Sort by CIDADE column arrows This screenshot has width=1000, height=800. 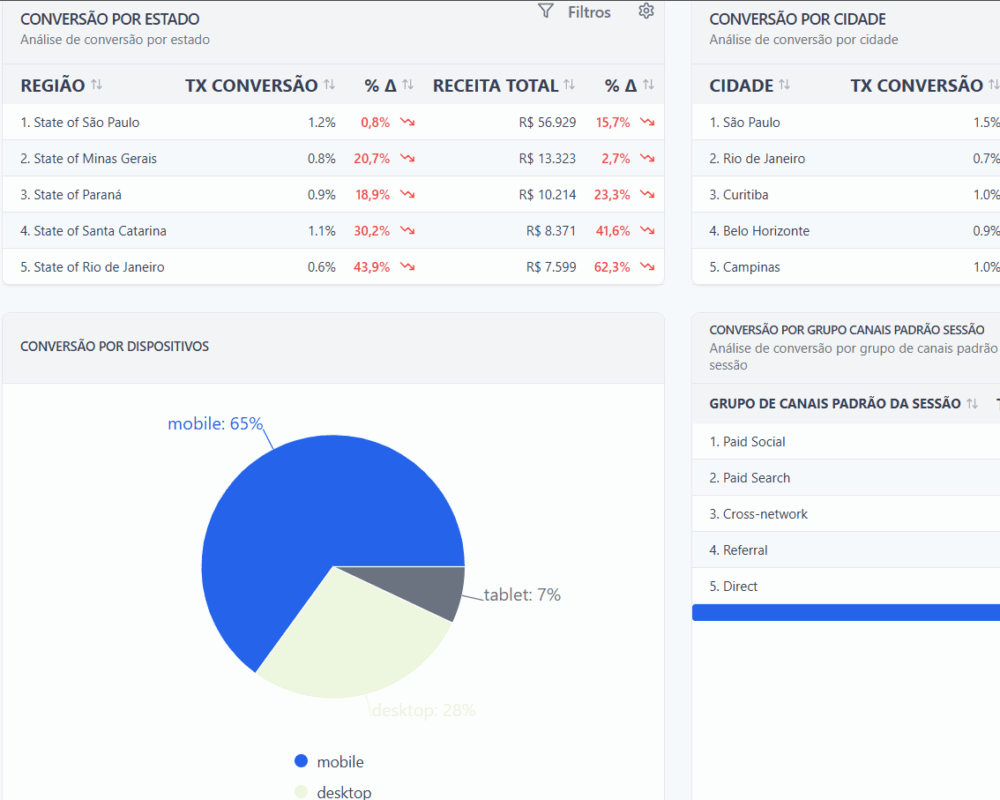point(784,84)
